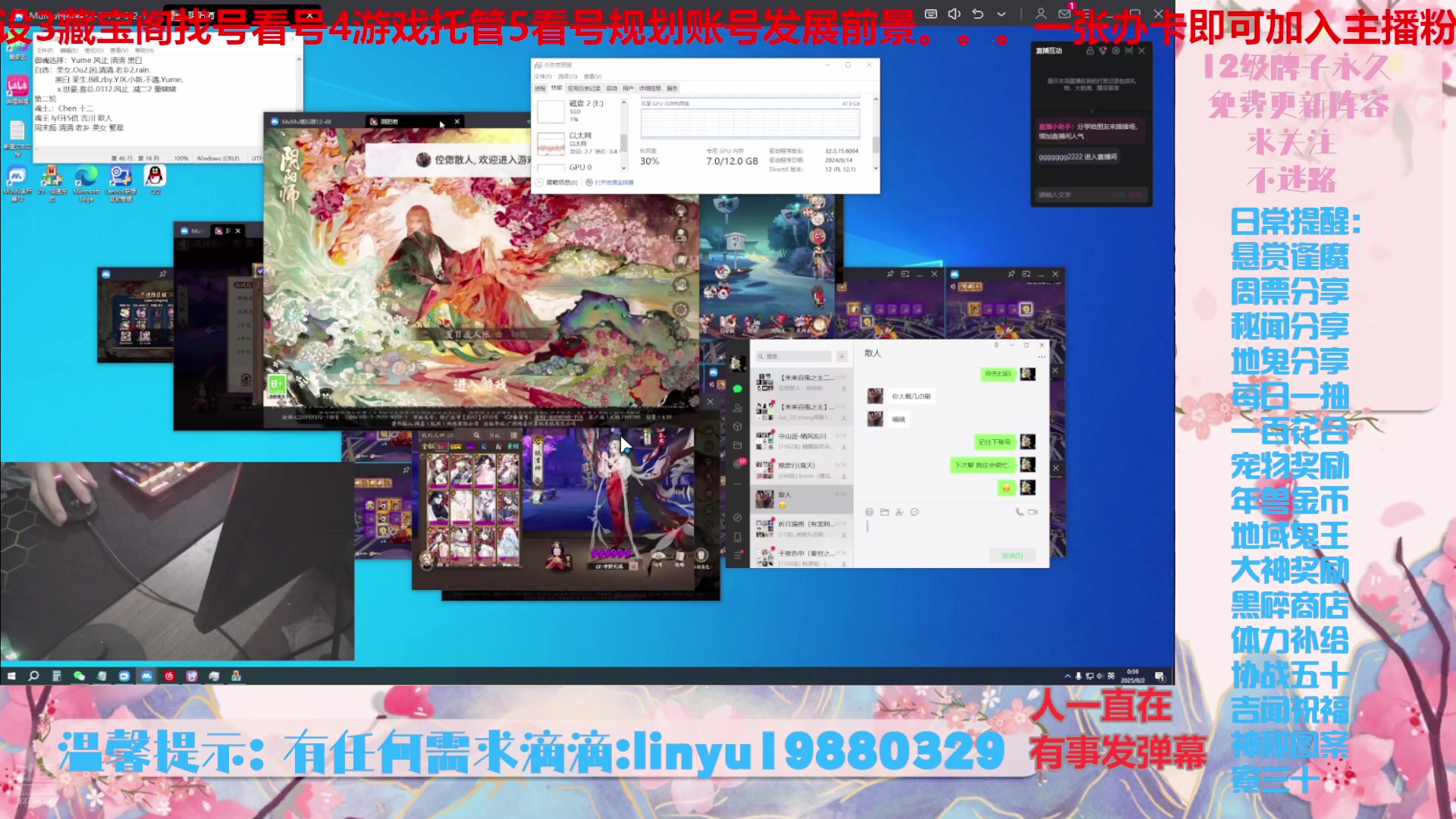This screenshot has width=1456, height=819.
Task: Start voice call in WeChat chat
Action: click(x=1019, y=512)
